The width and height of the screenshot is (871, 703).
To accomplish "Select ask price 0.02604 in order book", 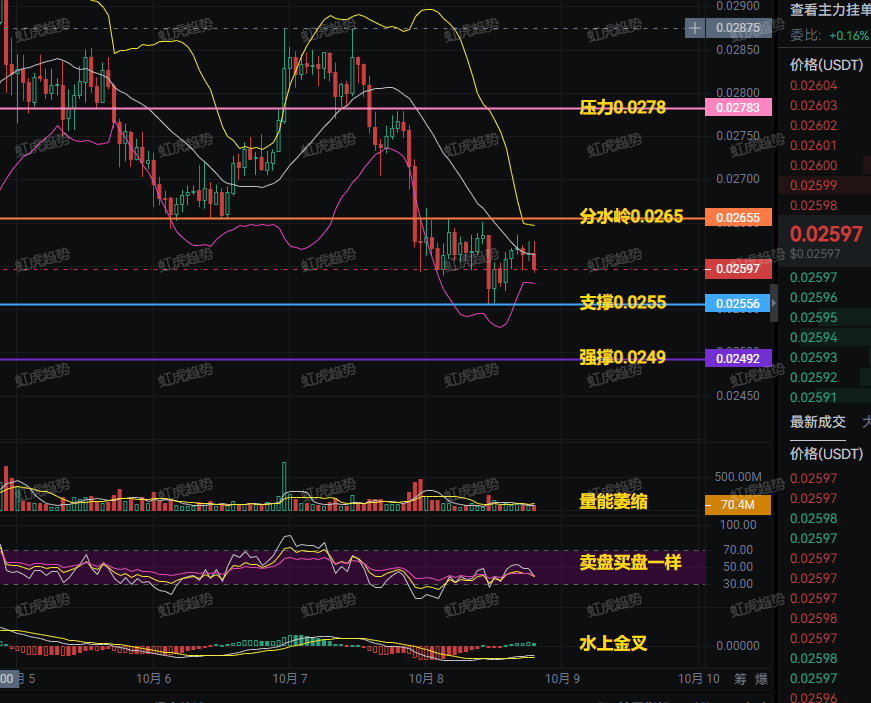I will point(813,86).
